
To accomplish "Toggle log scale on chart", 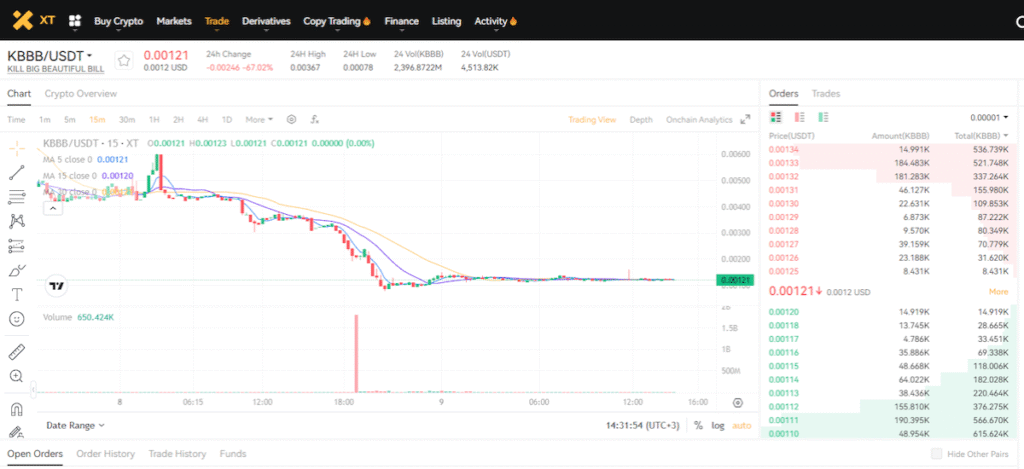I will pos(717,425).
